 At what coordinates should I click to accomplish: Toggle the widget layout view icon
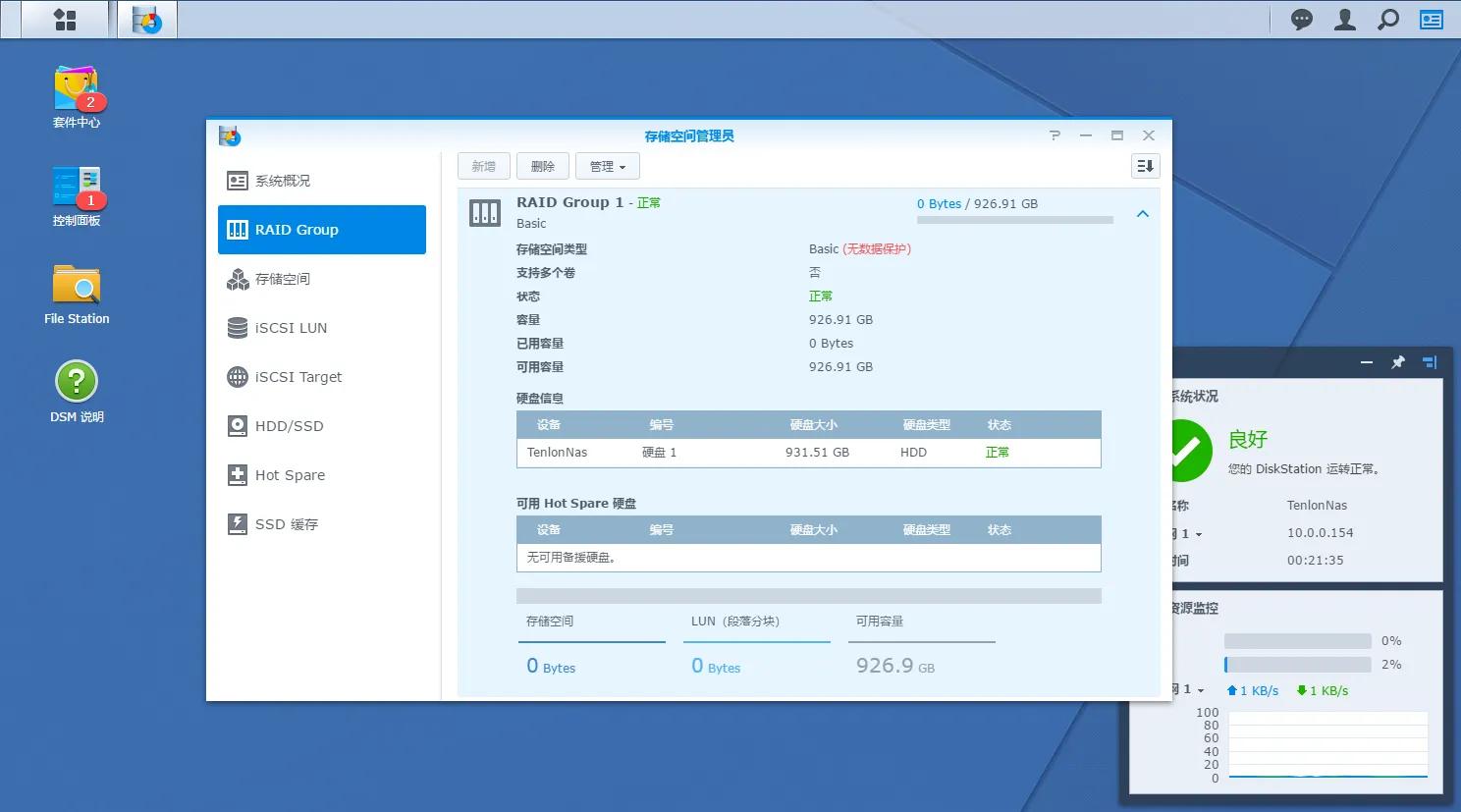tap(1430, 361)
